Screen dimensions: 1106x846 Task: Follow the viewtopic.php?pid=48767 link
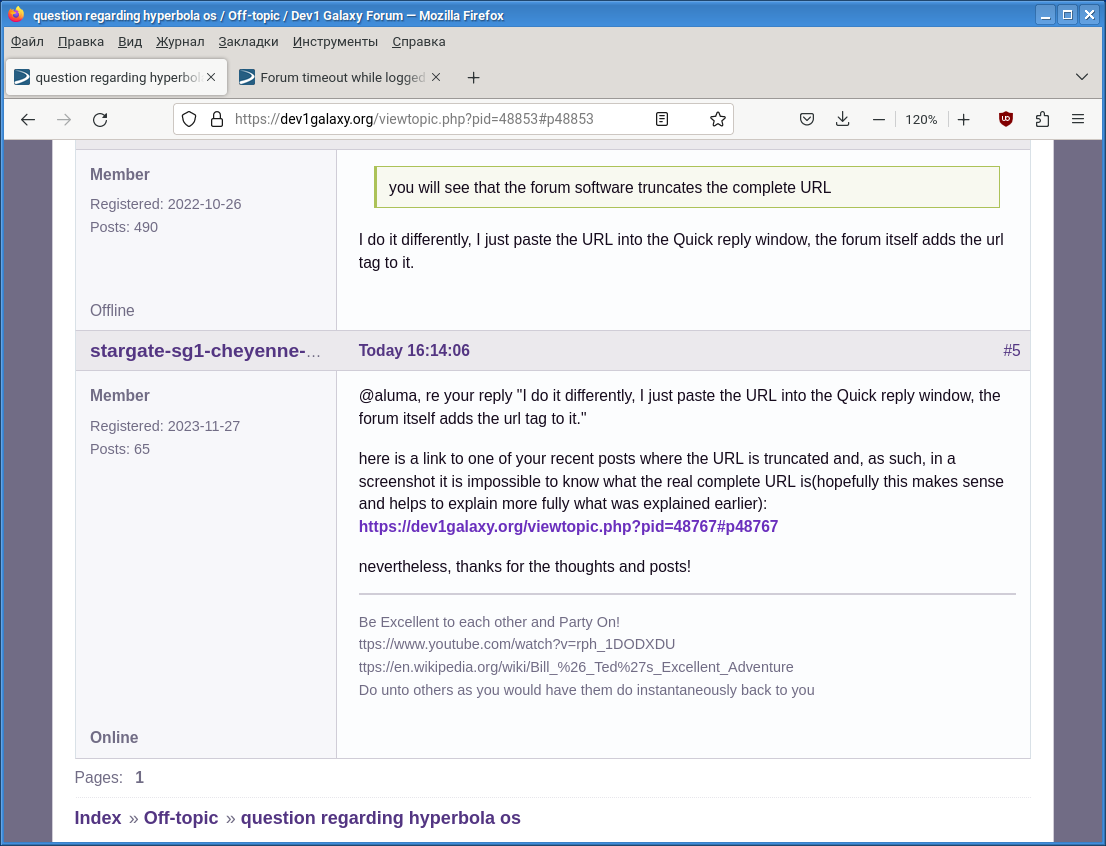pyautogui.click(x=568, y=526)
